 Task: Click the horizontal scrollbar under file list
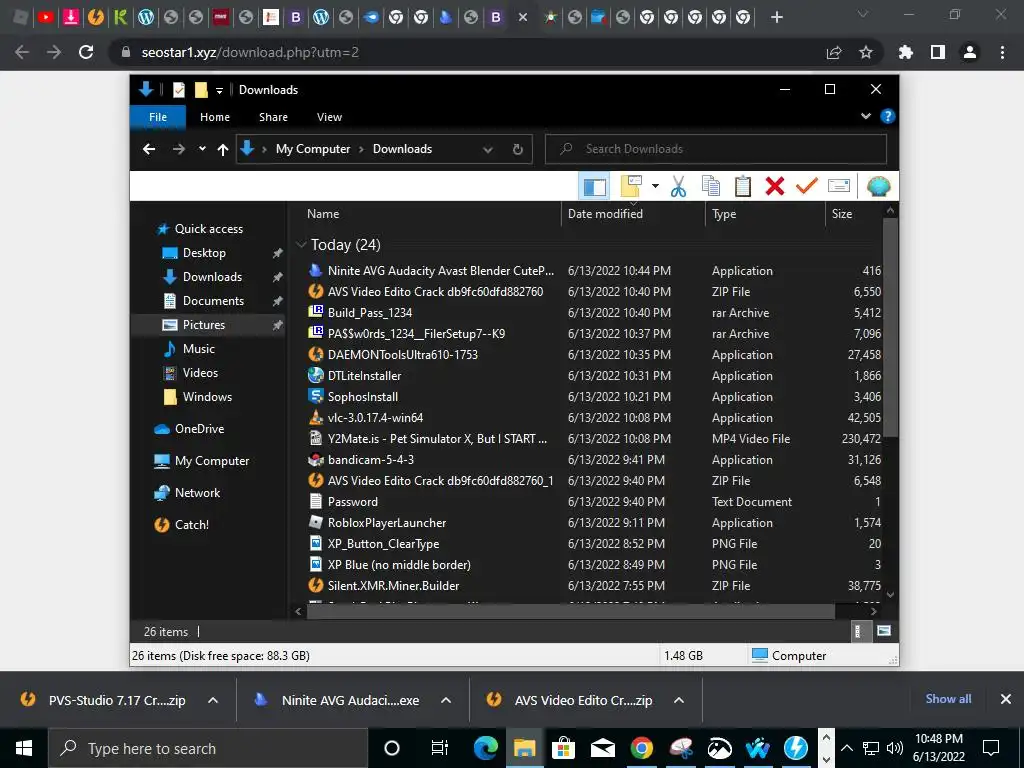[x=571, y=611]
